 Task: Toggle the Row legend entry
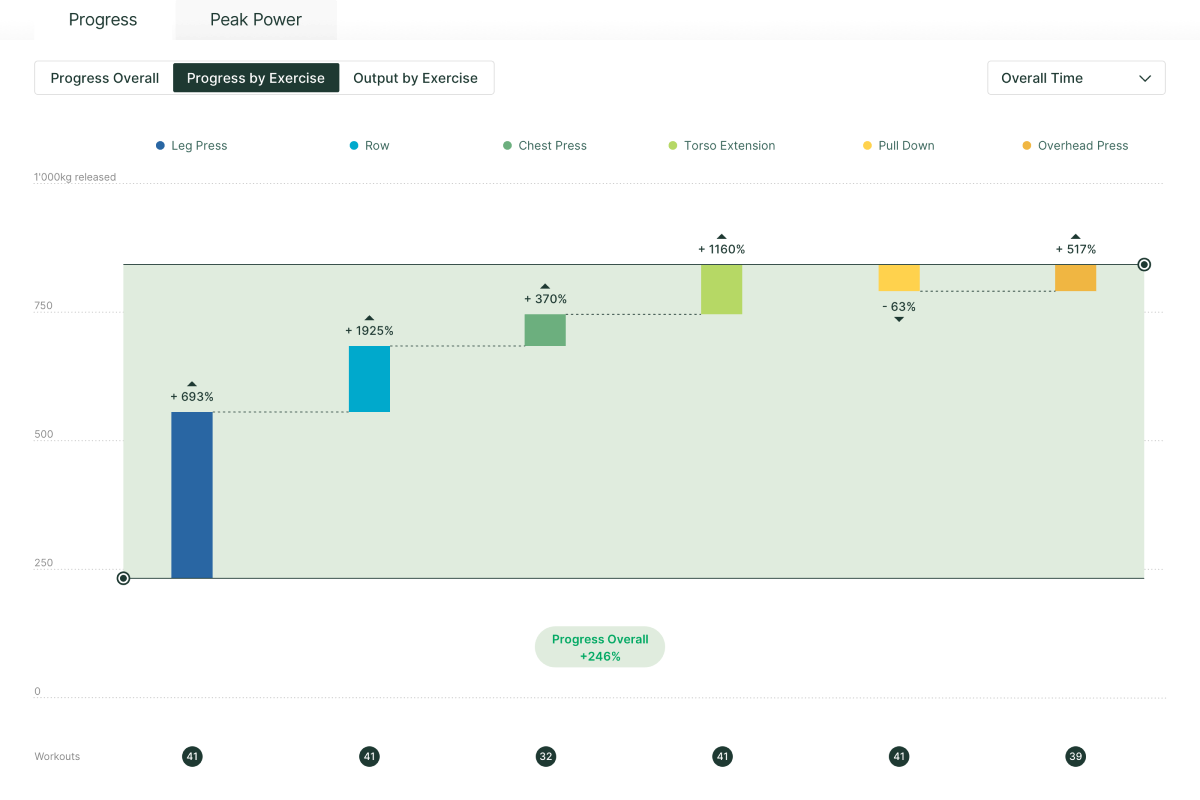(x=369, y=146)
